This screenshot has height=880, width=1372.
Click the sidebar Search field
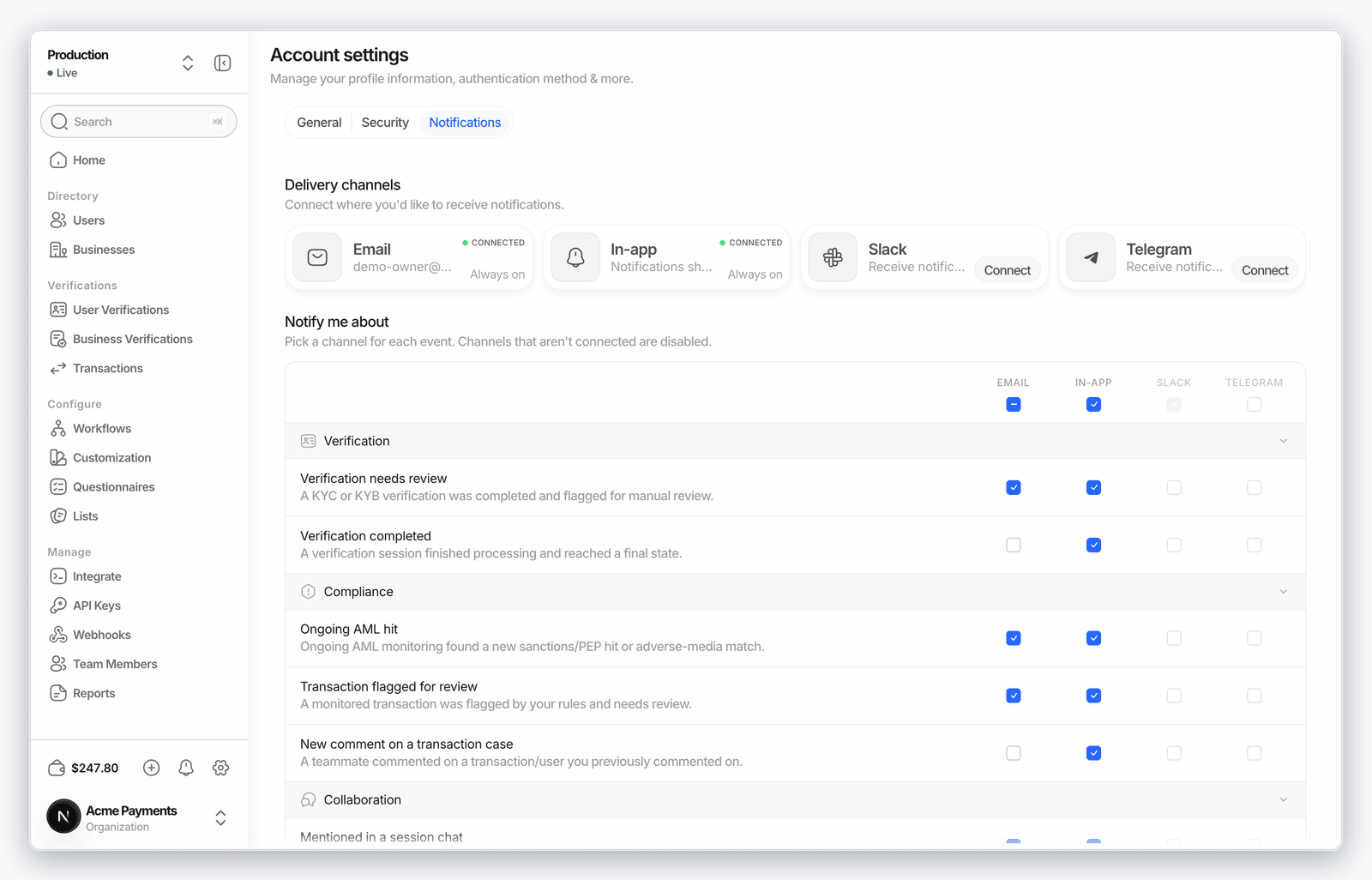click(139, 122)
